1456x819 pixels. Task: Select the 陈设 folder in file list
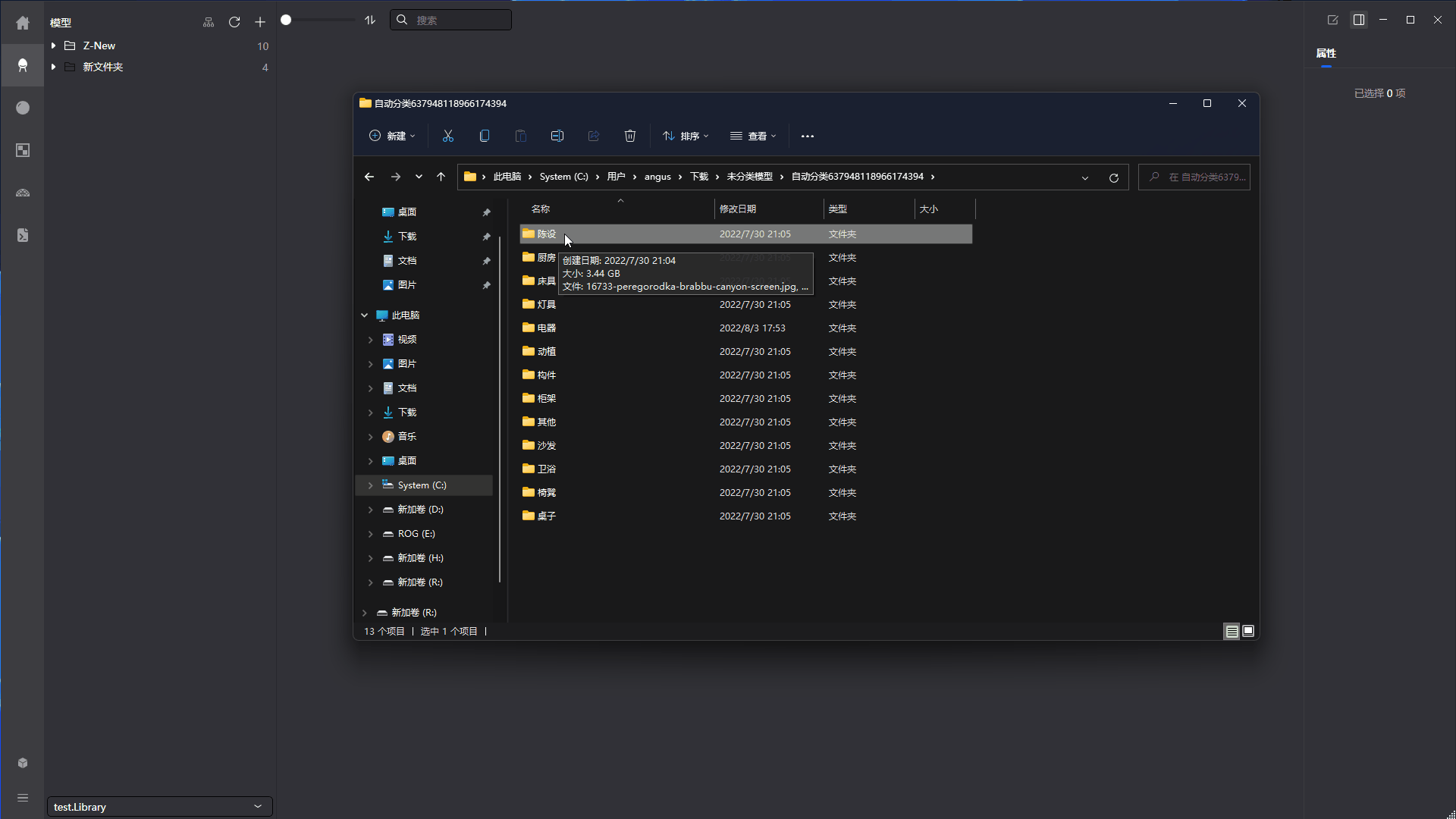pos(546,233)
